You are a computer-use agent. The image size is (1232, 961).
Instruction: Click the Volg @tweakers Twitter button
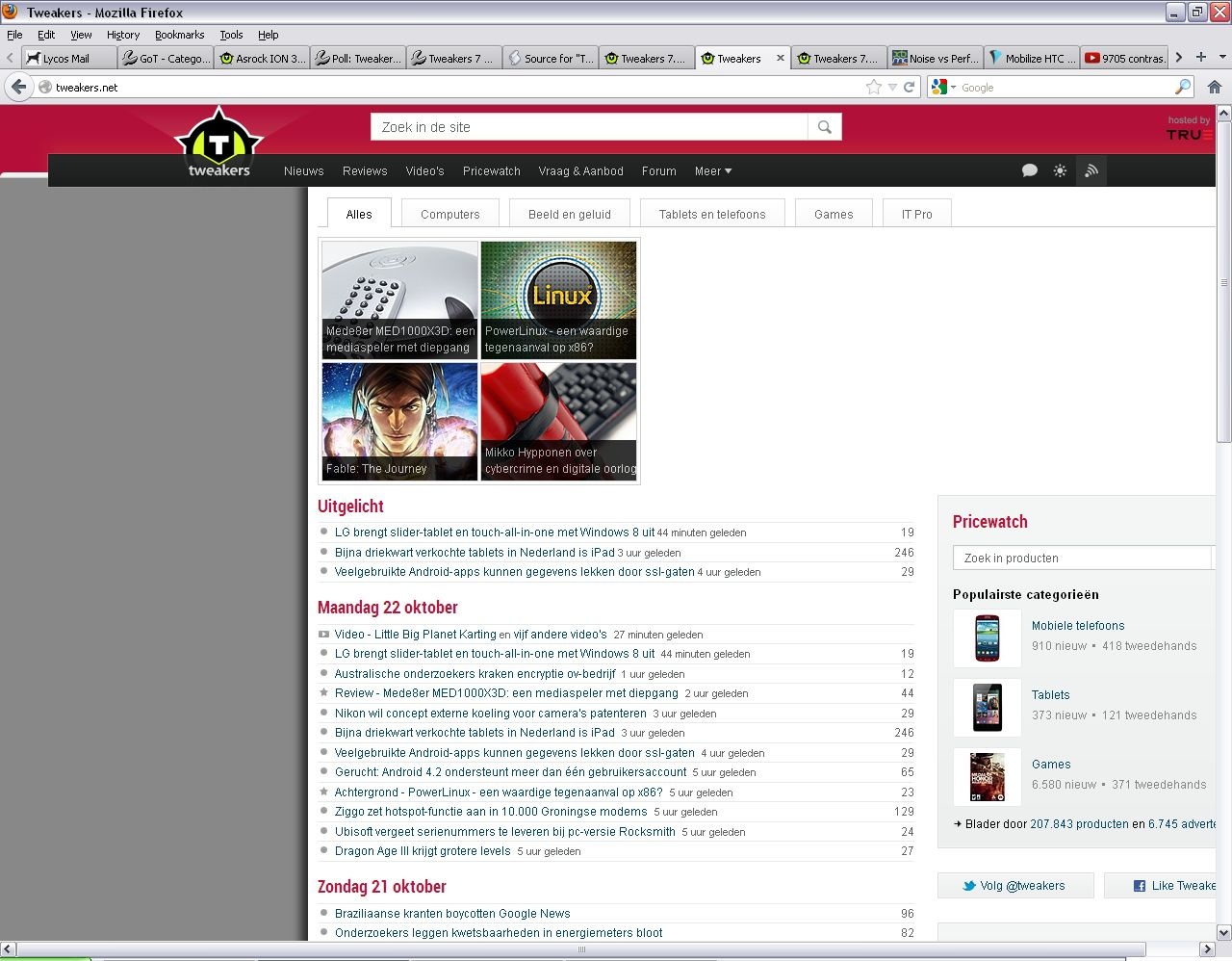pos(1015,885)
